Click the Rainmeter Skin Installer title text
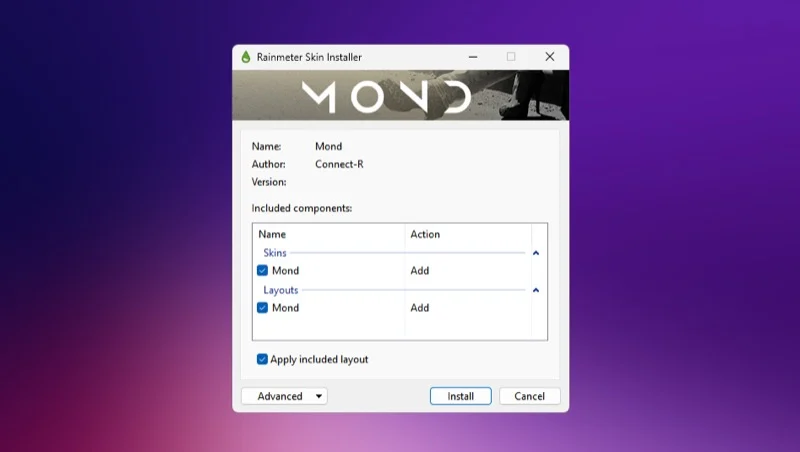Image resolution: width=800 pixels, height=452 pixels. click(x=309, y=57)
